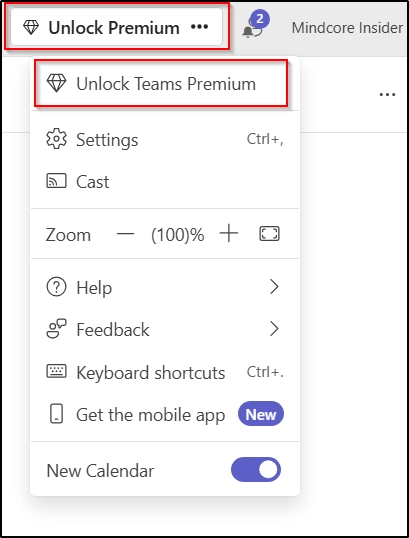Viewport: 409px width, 538px height.
Task: Expand the Feedback submenu chevron
Action: click(x=274, y=329)
